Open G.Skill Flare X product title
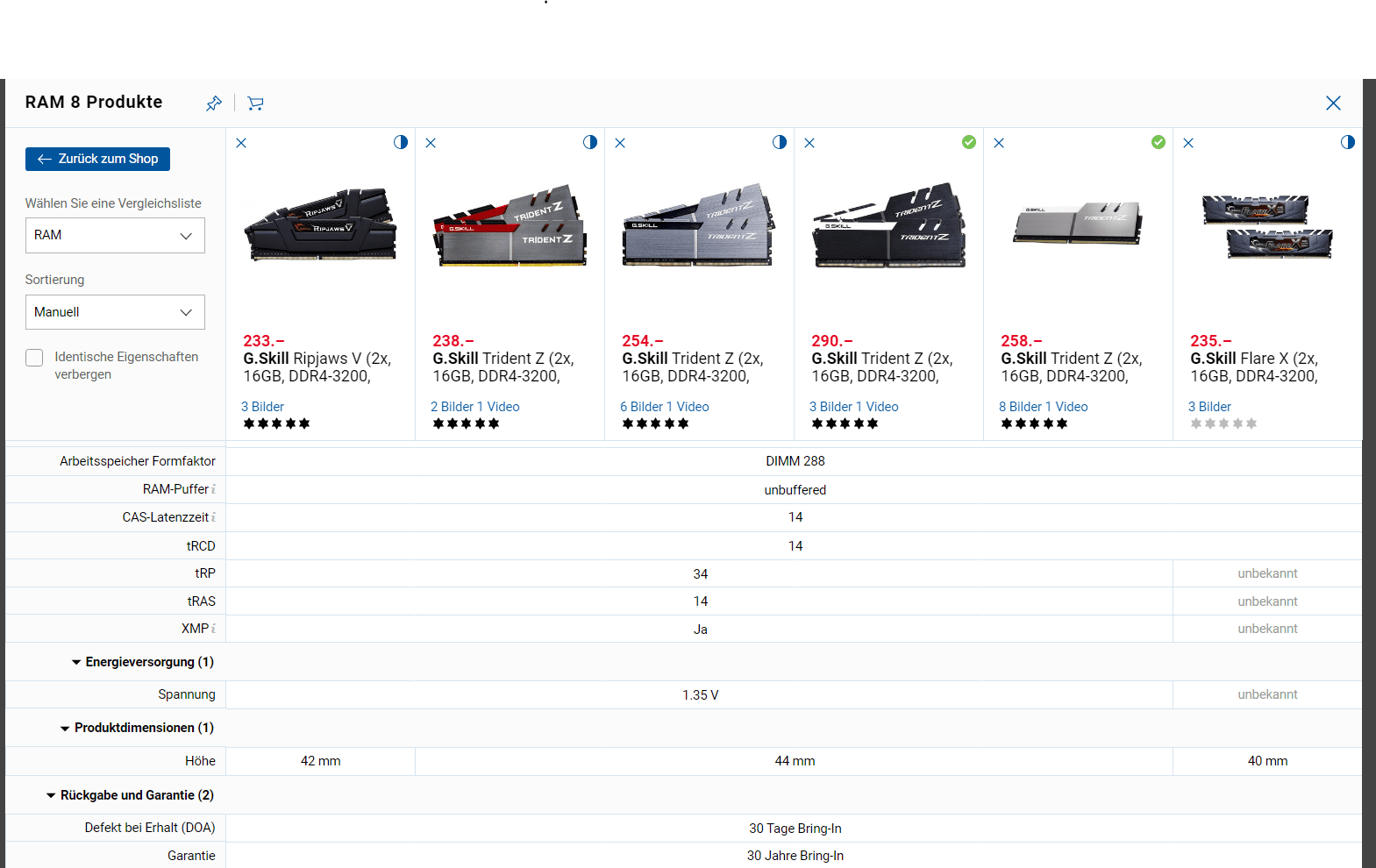Image resolution: width=1376 pixels, height=868 pixels. click(x=1254, y=367)
